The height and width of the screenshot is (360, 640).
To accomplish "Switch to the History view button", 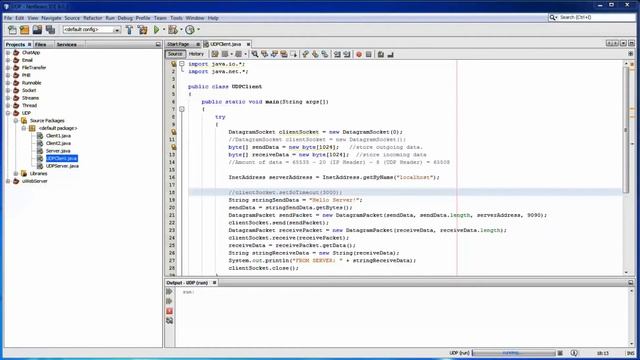I will pyautogui.click(x=196, y=54).
